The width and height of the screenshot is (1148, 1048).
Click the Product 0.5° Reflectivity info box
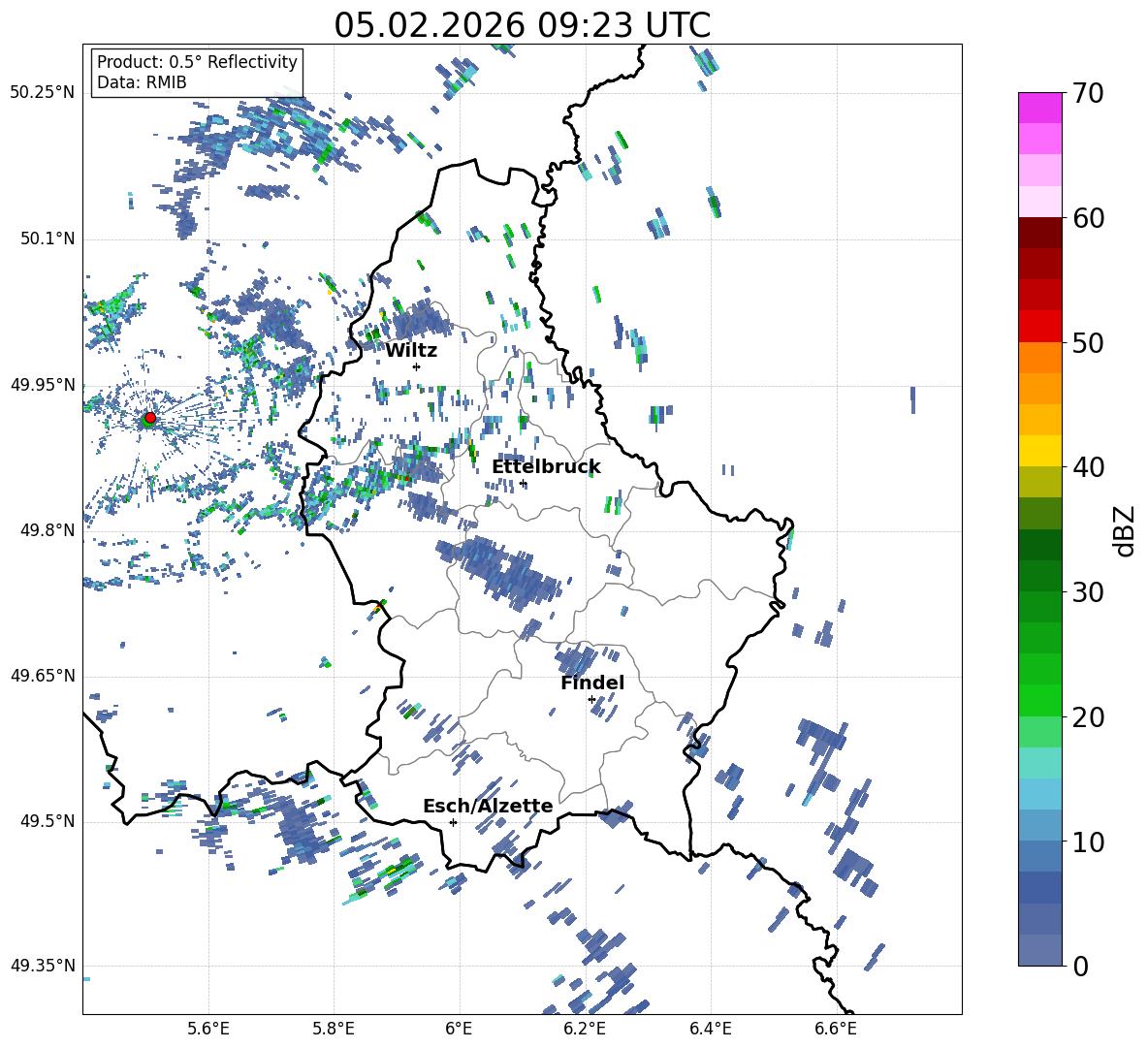tap(197, 73)
